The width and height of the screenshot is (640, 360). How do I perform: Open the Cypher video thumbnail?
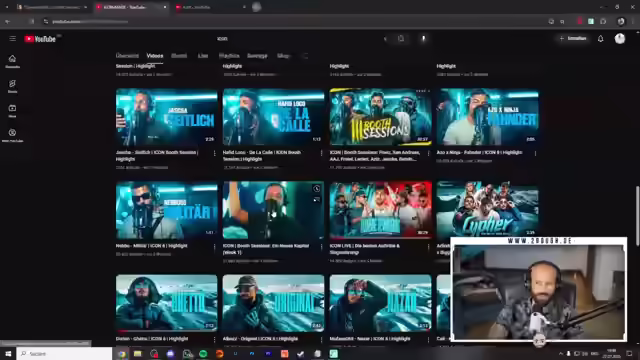(x=487, y=209)
